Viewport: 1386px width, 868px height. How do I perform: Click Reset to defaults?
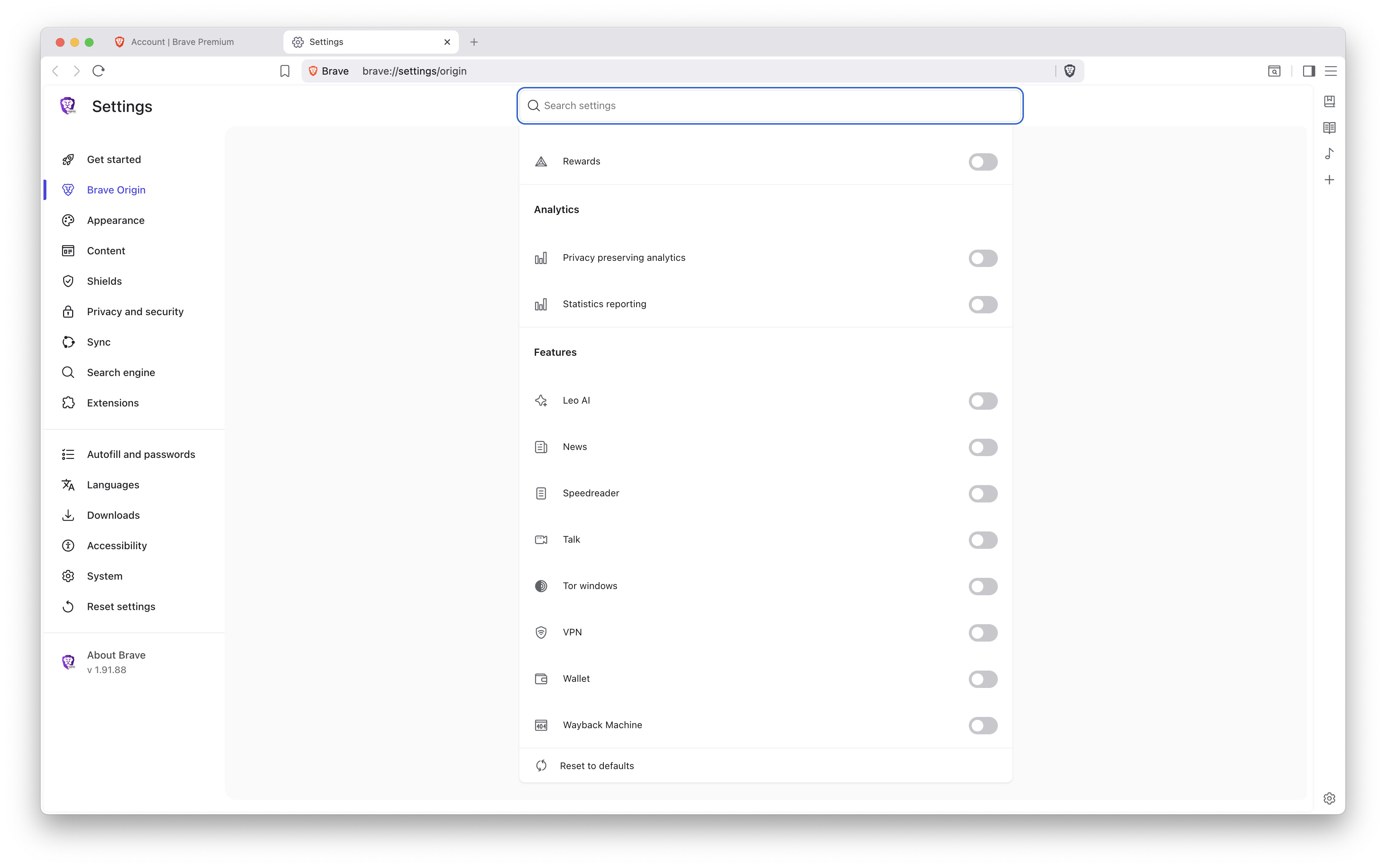[596, 766]
